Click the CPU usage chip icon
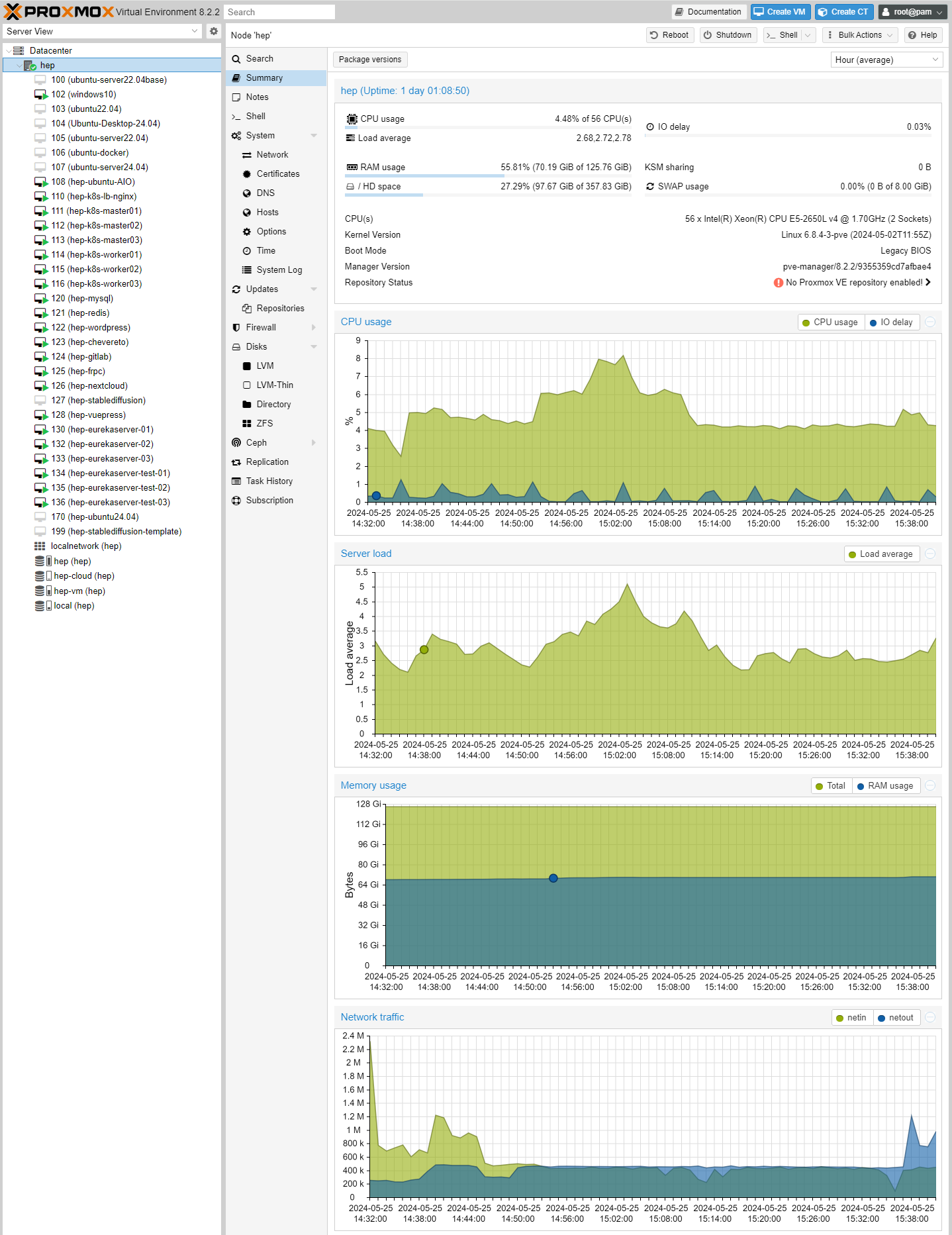This screenshot has height=1235, width=952. (352, 119)
